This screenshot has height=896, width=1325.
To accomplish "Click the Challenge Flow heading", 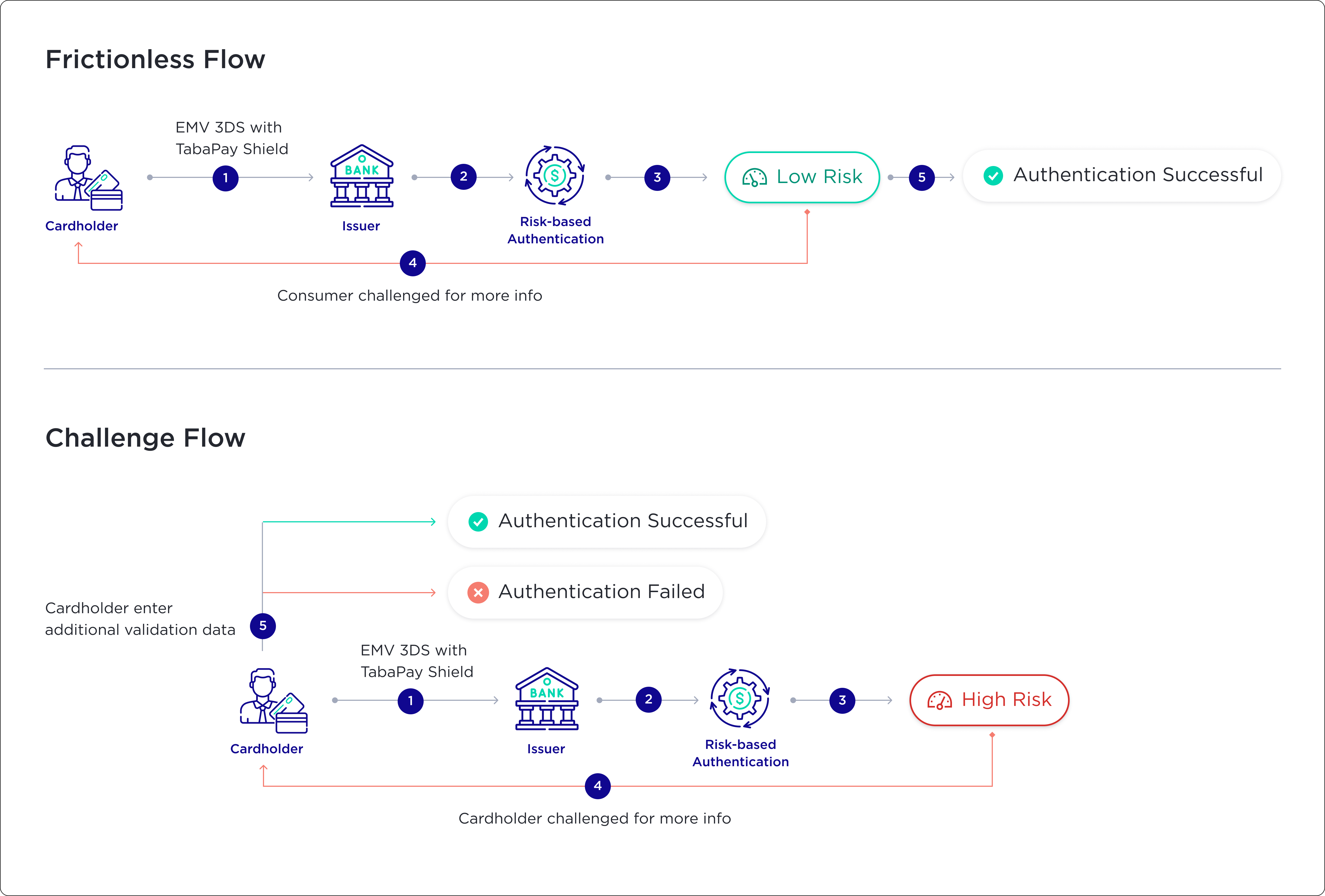I will [x=145, y=438].
